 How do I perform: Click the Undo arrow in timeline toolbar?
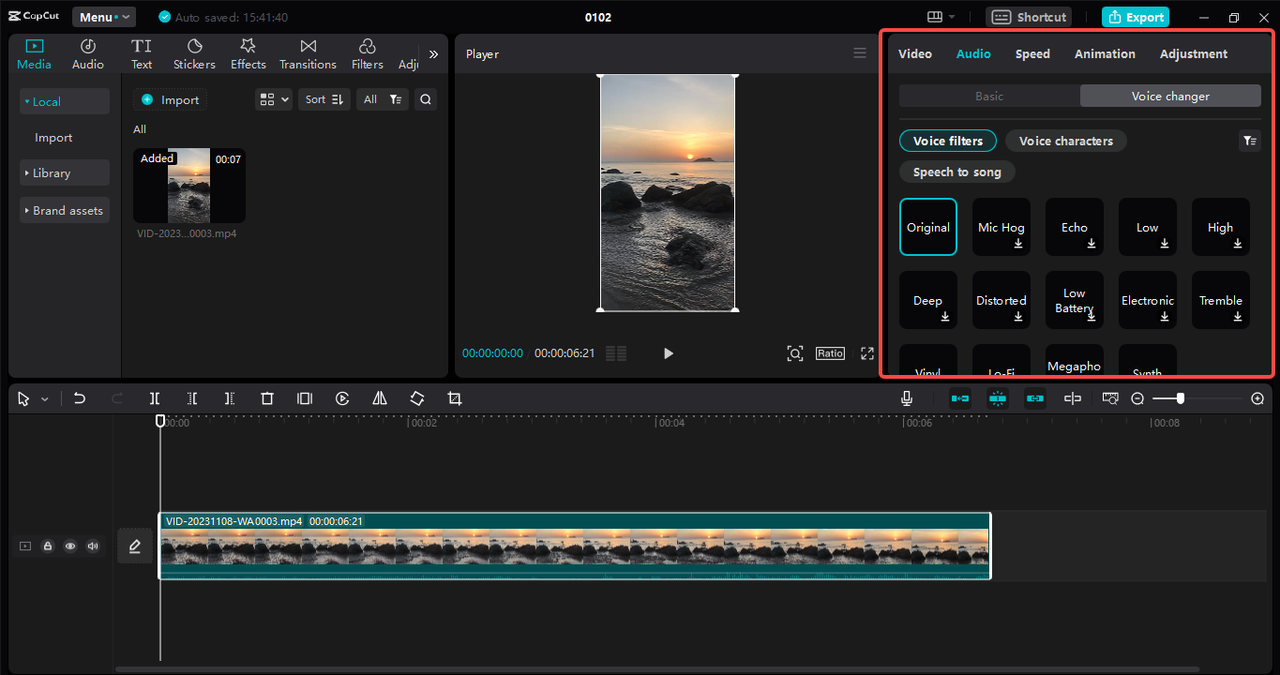tap(80, 398)
